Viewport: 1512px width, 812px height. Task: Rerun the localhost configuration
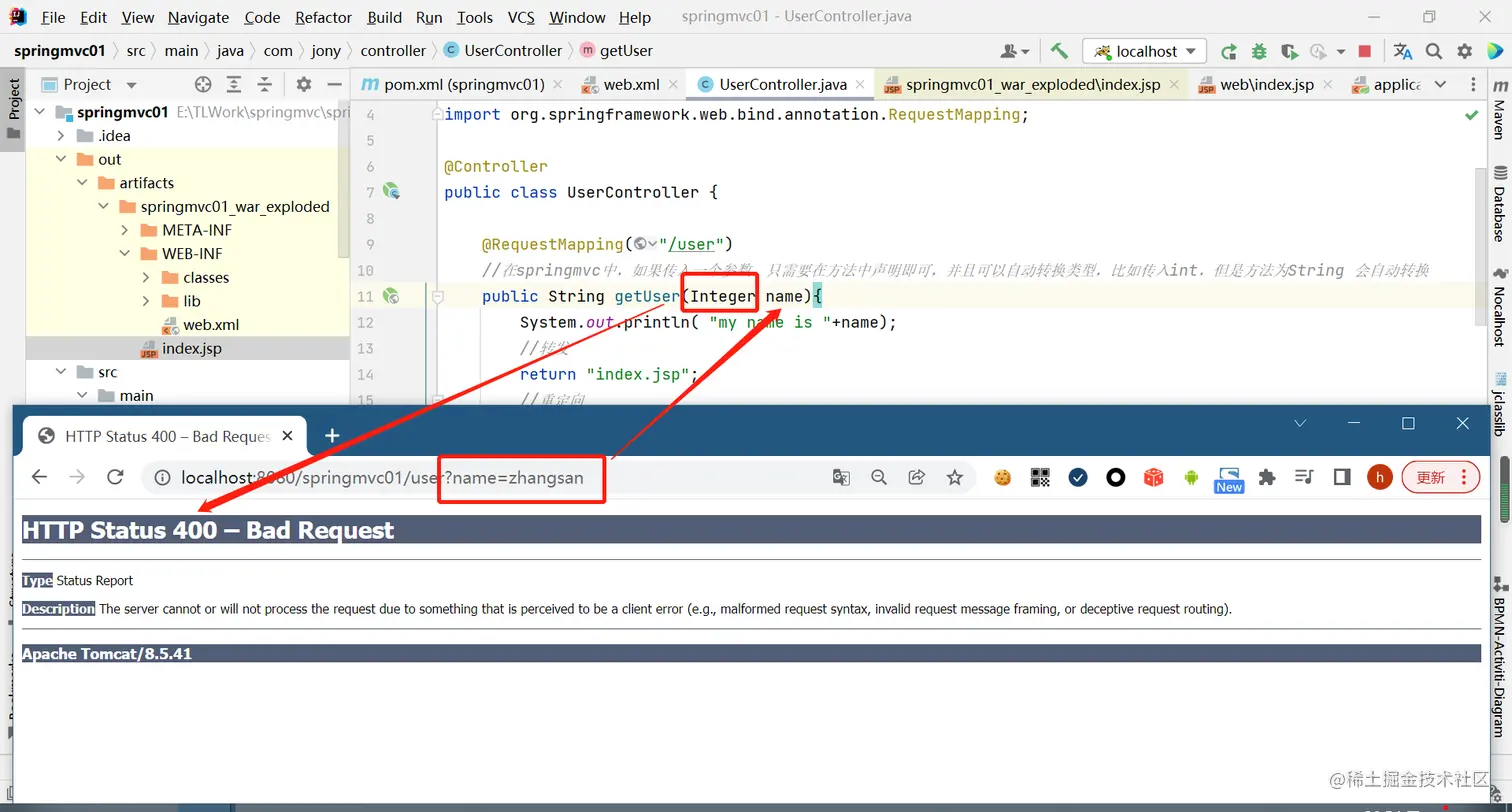pos(1229,51)
